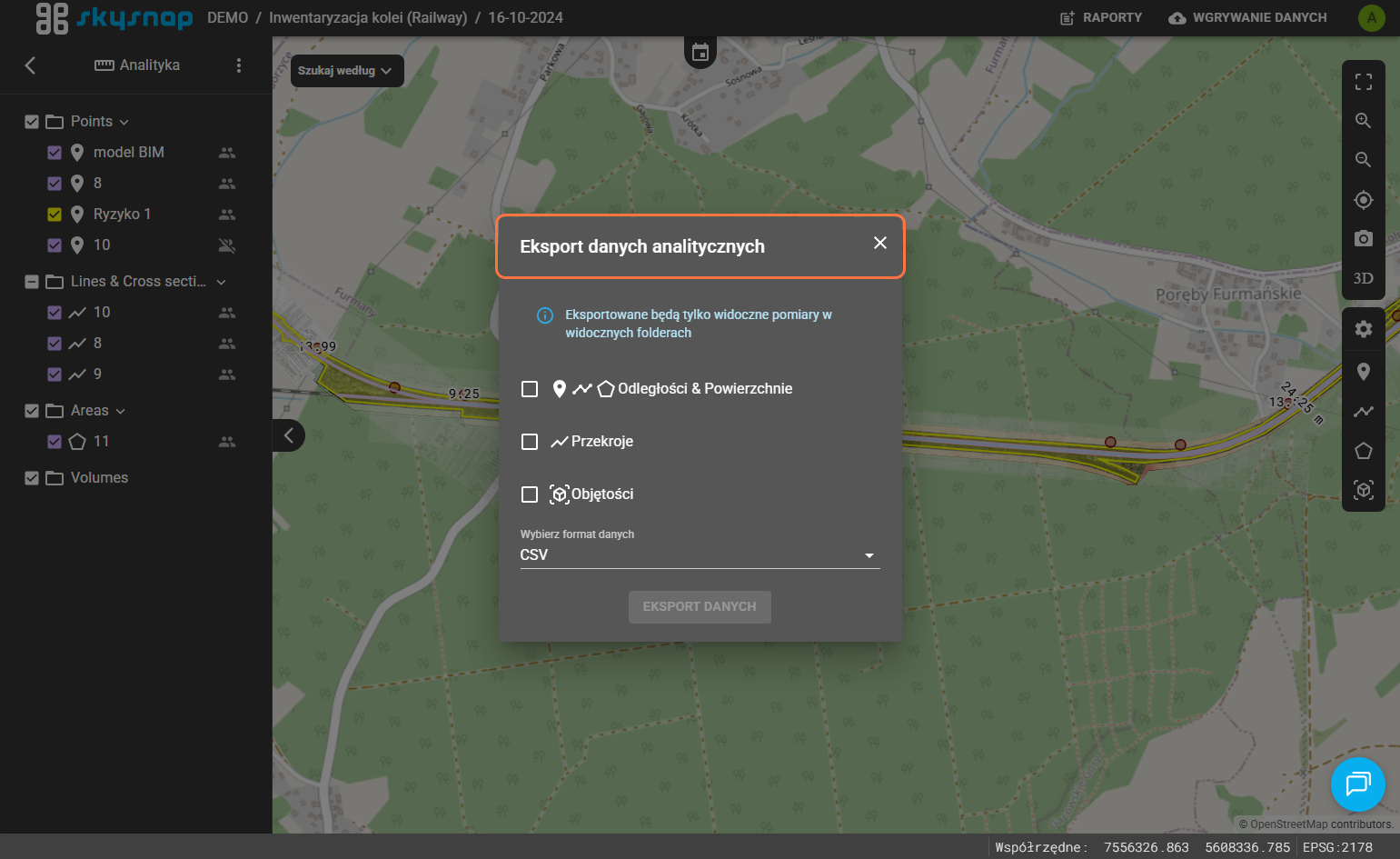1400x859 pixels.
Task: Open the chat support bubble
Action: 1358,784
